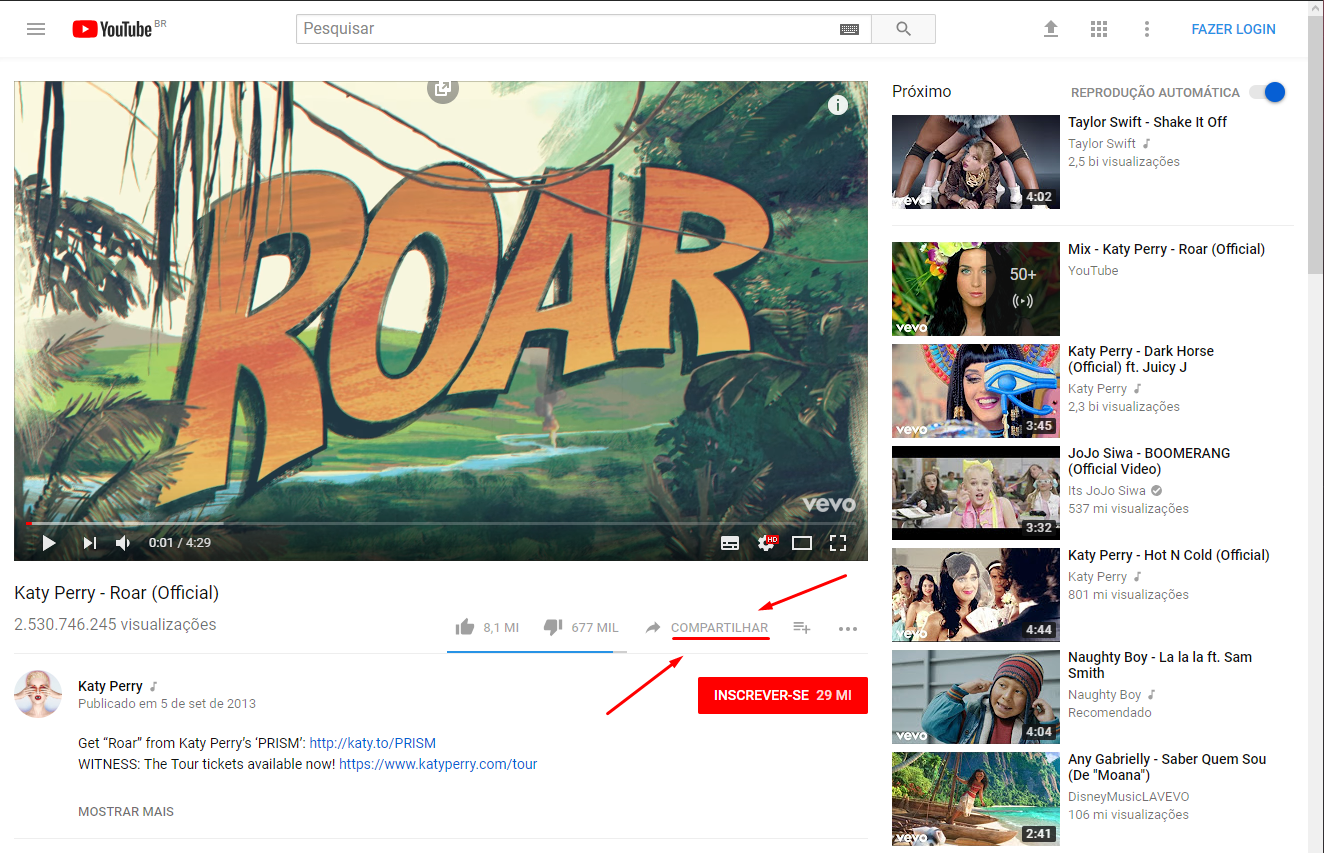Image resolution: width=1324 pixels, height=853 pixels.
Task: Open Dark Horse video thumbnail
Action: [975, 391]
